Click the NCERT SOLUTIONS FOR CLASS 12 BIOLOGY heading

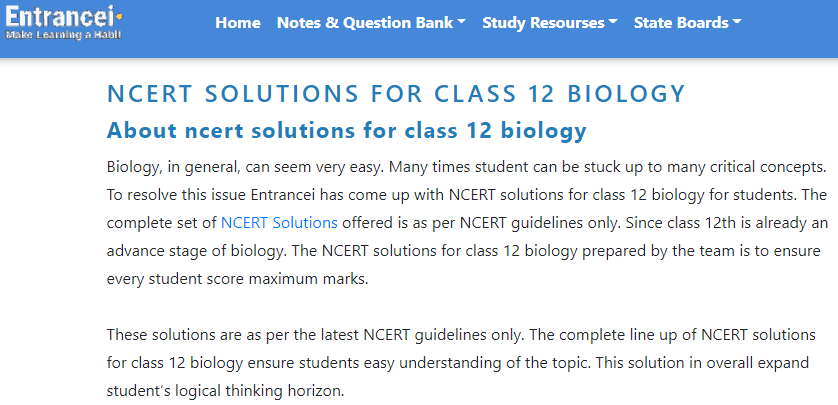tap(396, 94)
